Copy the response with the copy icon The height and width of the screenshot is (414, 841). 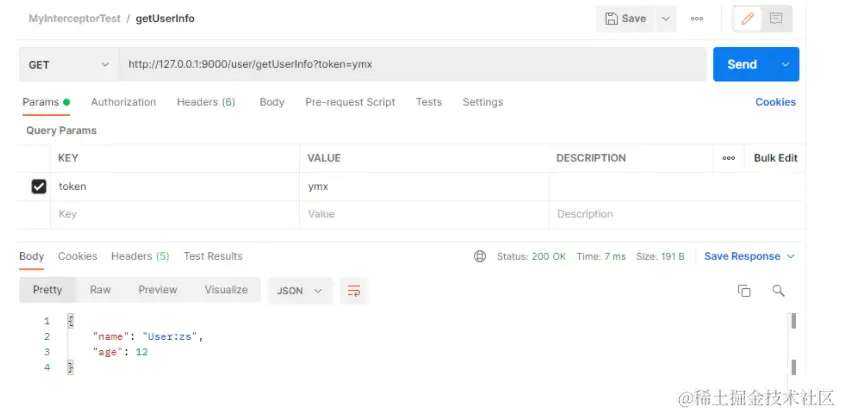744,291
